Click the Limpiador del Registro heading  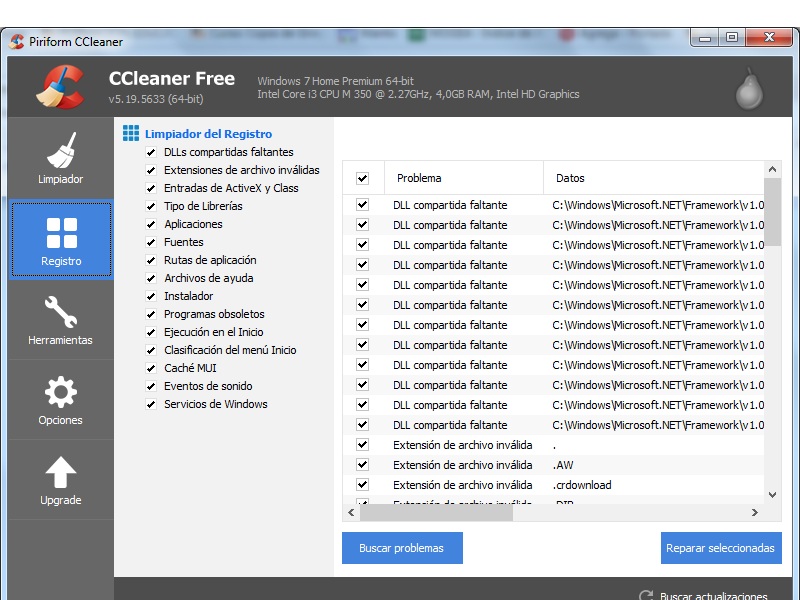[x=208, y=134]
